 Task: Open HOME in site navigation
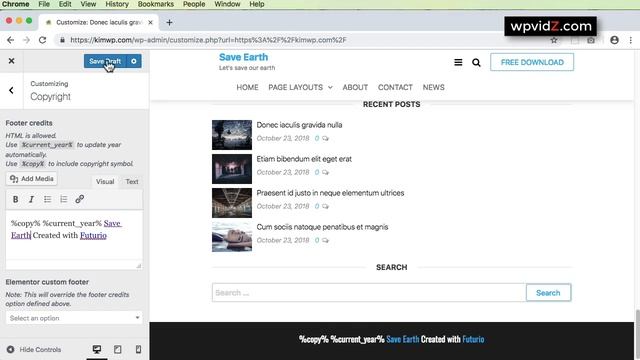[247, 87]
